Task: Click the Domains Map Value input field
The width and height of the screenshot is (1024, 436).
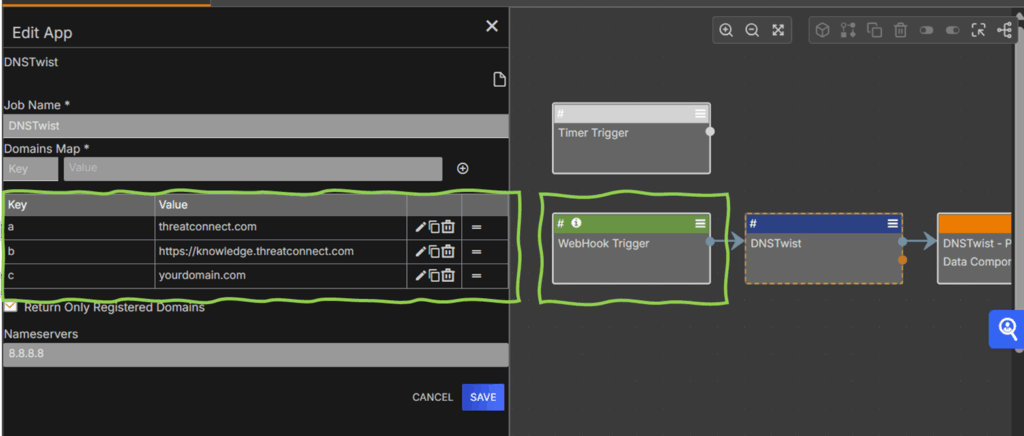Action: [253, 168]
